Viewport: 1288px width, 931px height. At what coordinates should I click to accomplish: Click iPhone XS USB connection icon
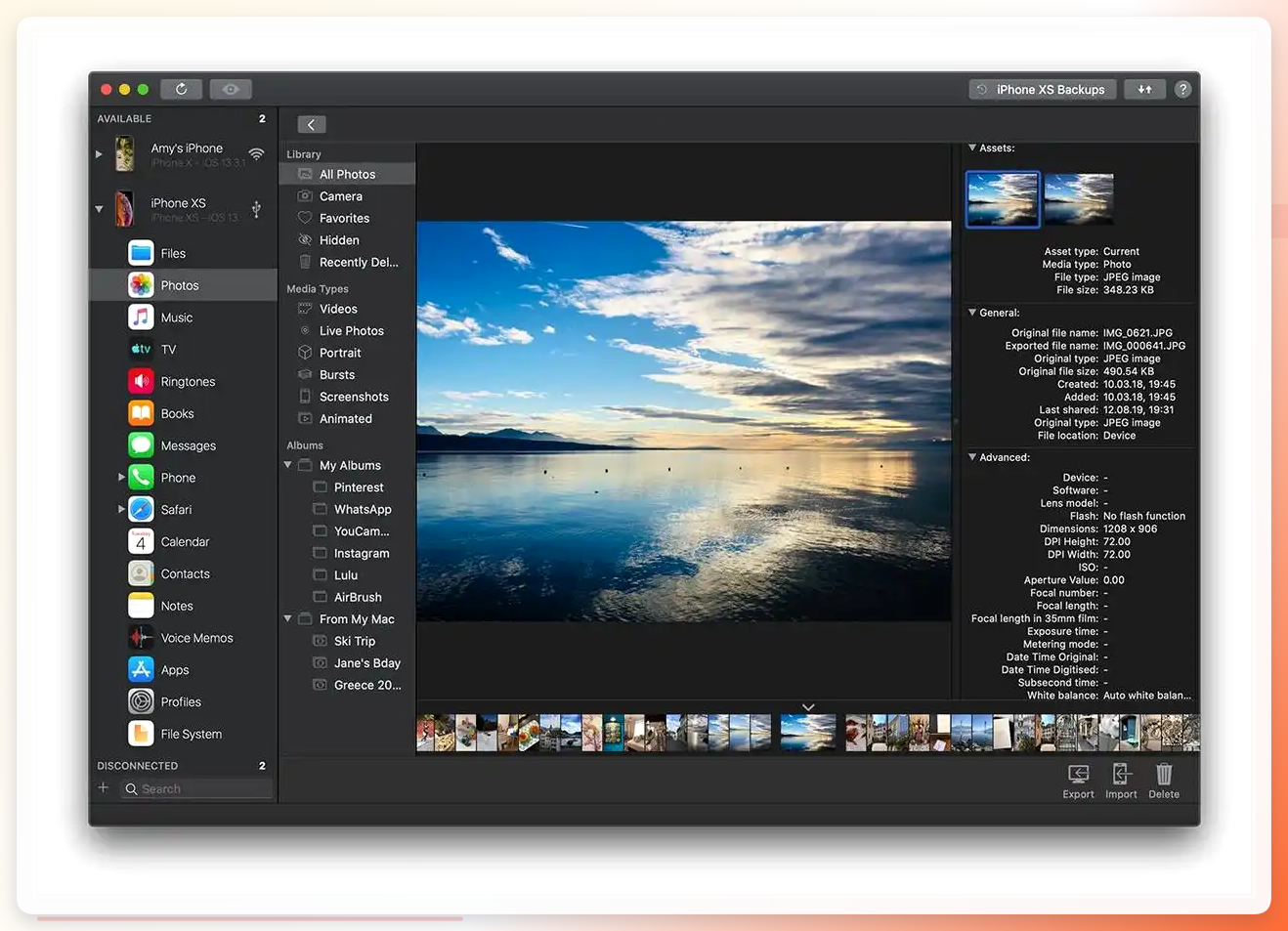coord(256,209)
